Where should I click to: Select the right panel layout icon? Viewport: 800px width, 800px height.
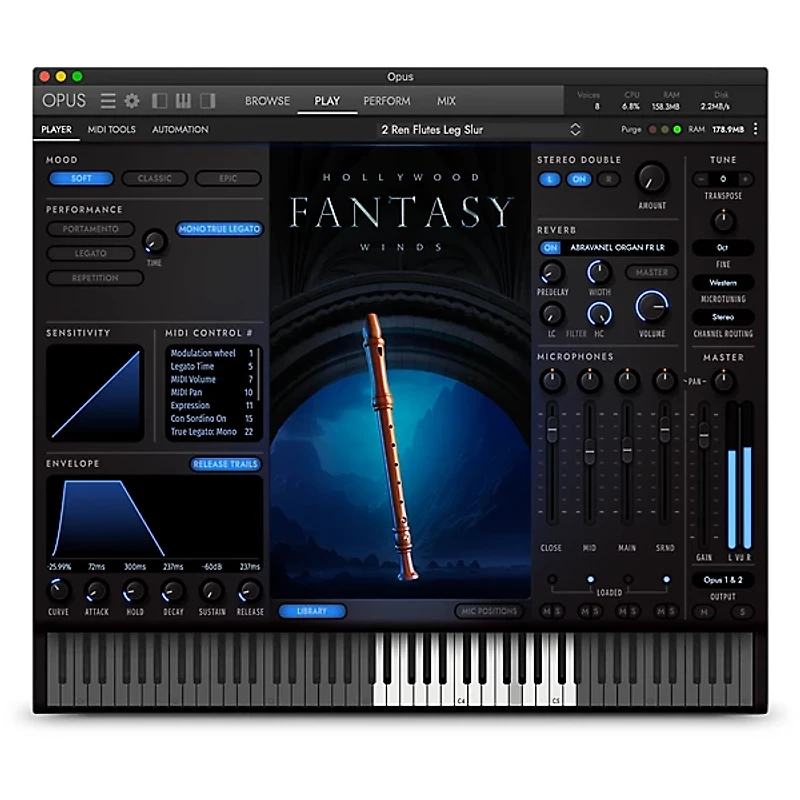coord(208,100)
